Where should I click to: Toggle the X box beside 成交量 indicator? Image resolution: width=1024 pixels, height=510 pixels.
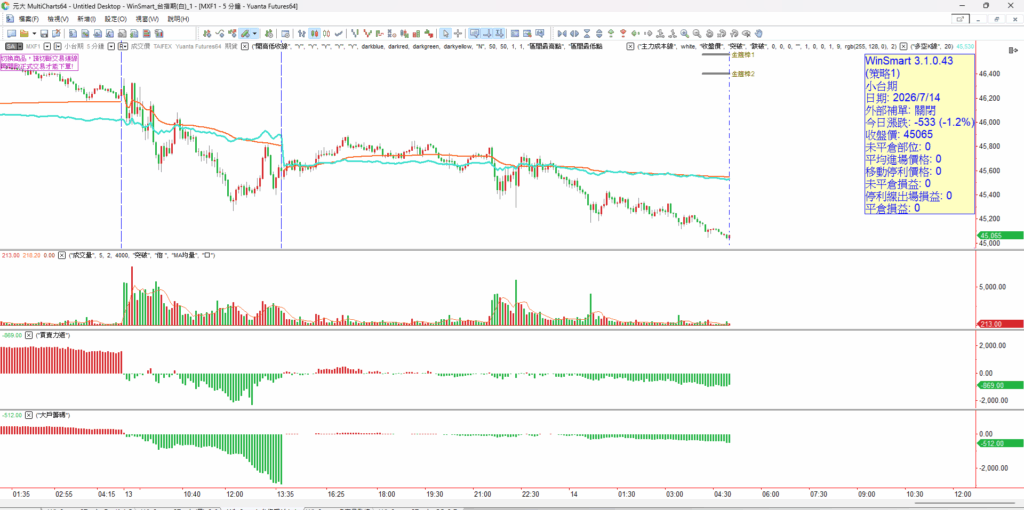pyautogui.click(x=62, y=255)
